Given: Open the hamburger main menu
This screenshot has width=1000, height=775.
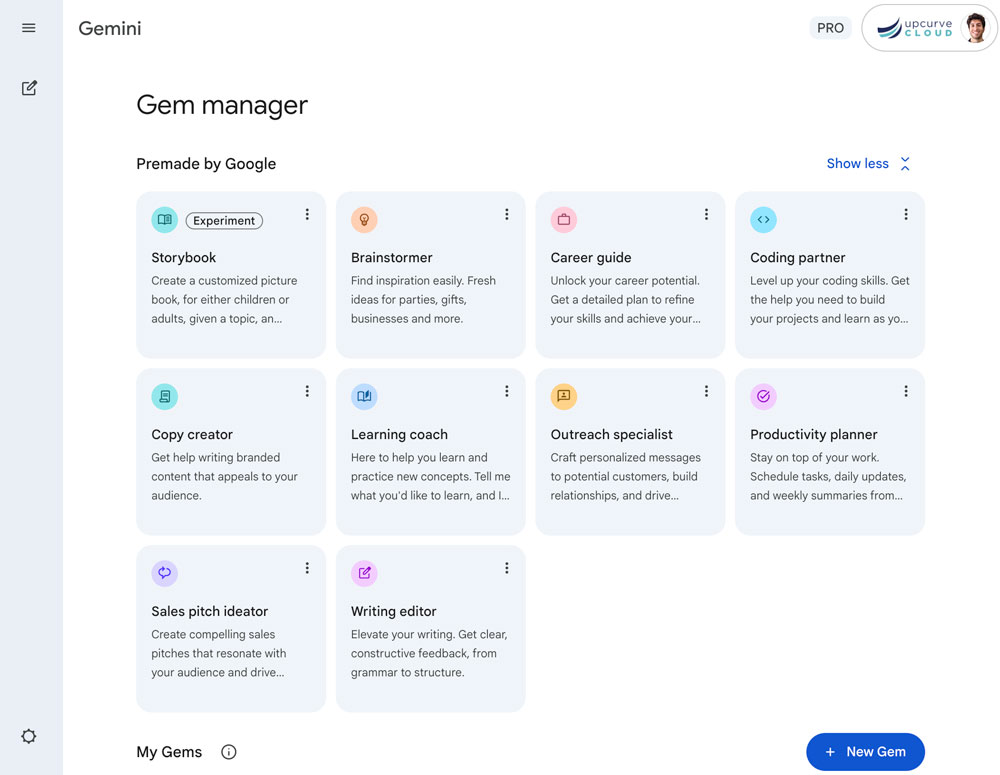Looking at the screenshot, I should tap(29, 28).
